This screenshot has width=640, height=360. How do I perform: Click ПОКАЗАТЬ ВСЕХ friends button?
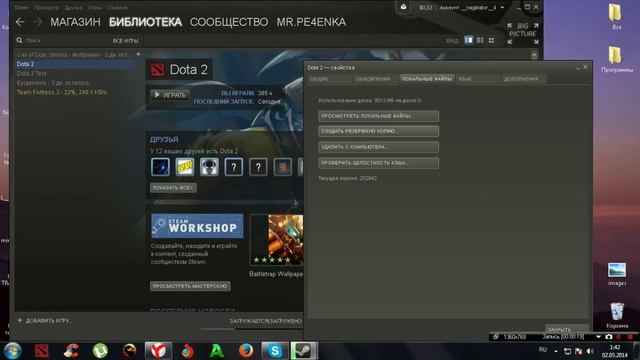tap(173, 188)
